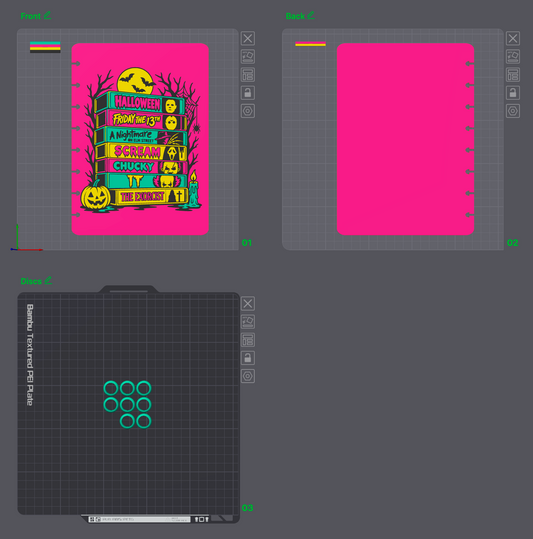Open plate settings for Discs plate

(x=247, y=376)
